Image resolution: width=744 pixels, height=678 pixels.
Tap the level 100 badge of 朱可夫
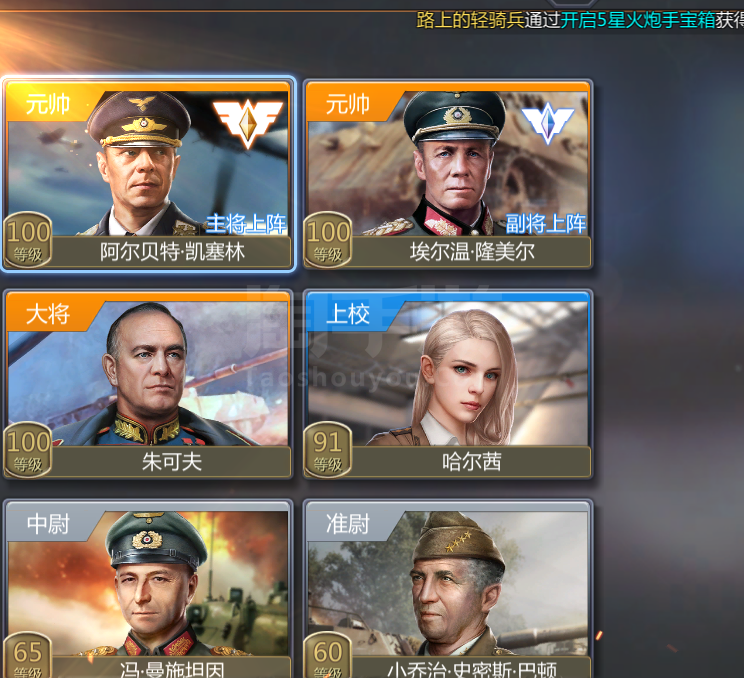(x=28, y=450)
